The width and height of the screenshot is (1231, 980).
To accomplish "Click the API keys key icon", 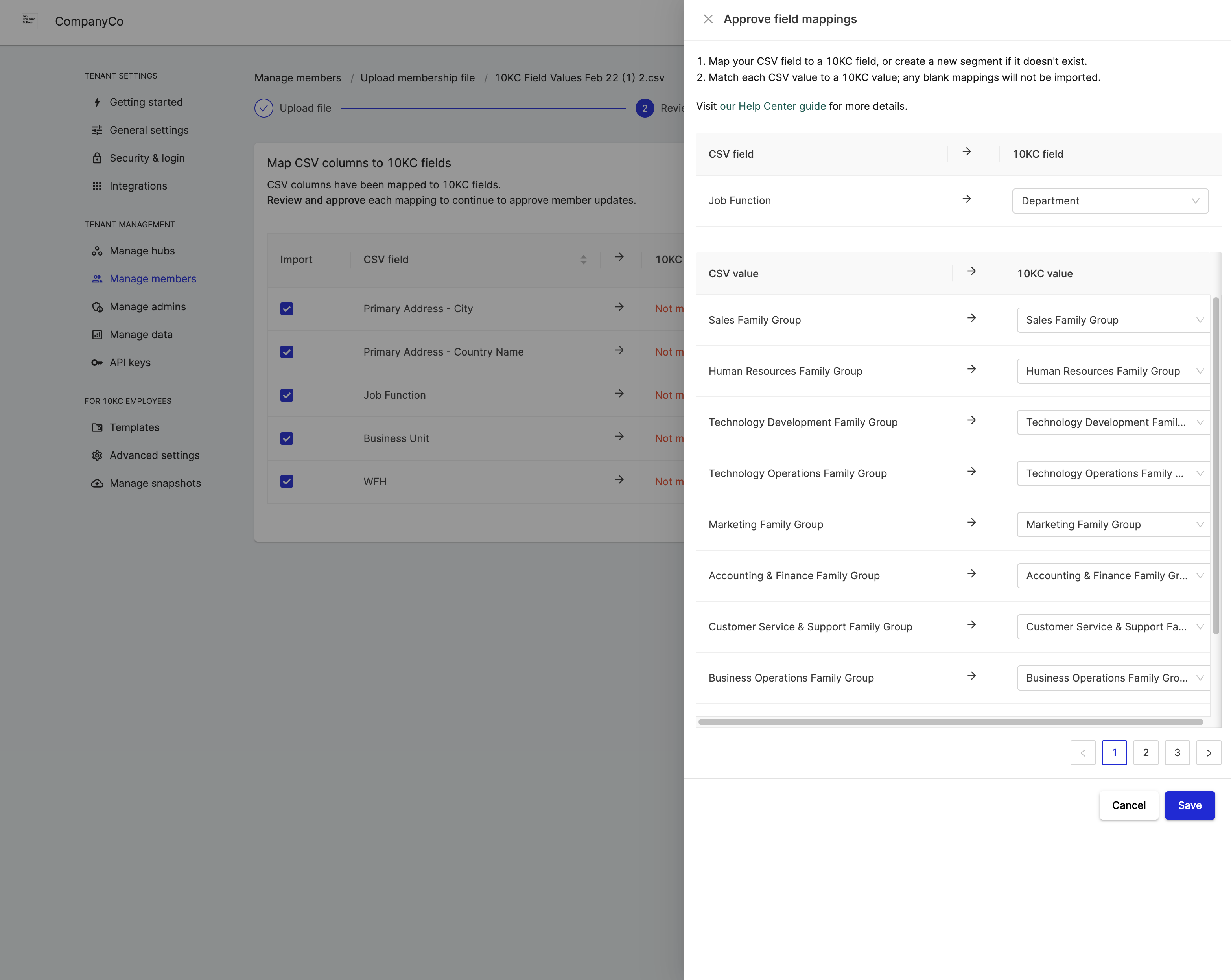I will [97, 363].
